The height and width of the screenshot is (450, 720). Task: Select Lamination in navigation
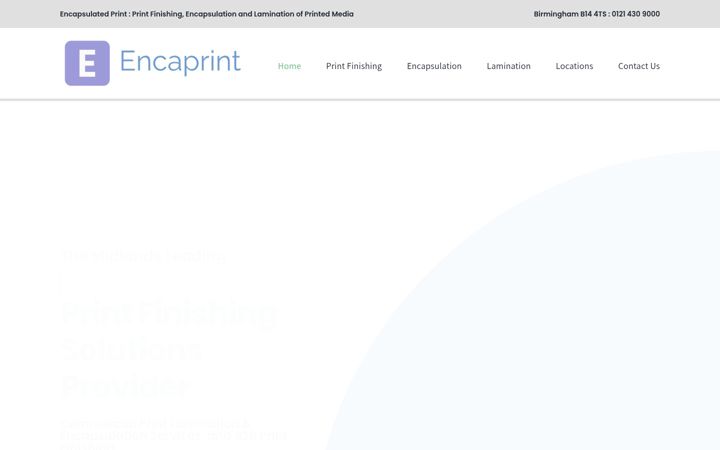coord(508,66)
